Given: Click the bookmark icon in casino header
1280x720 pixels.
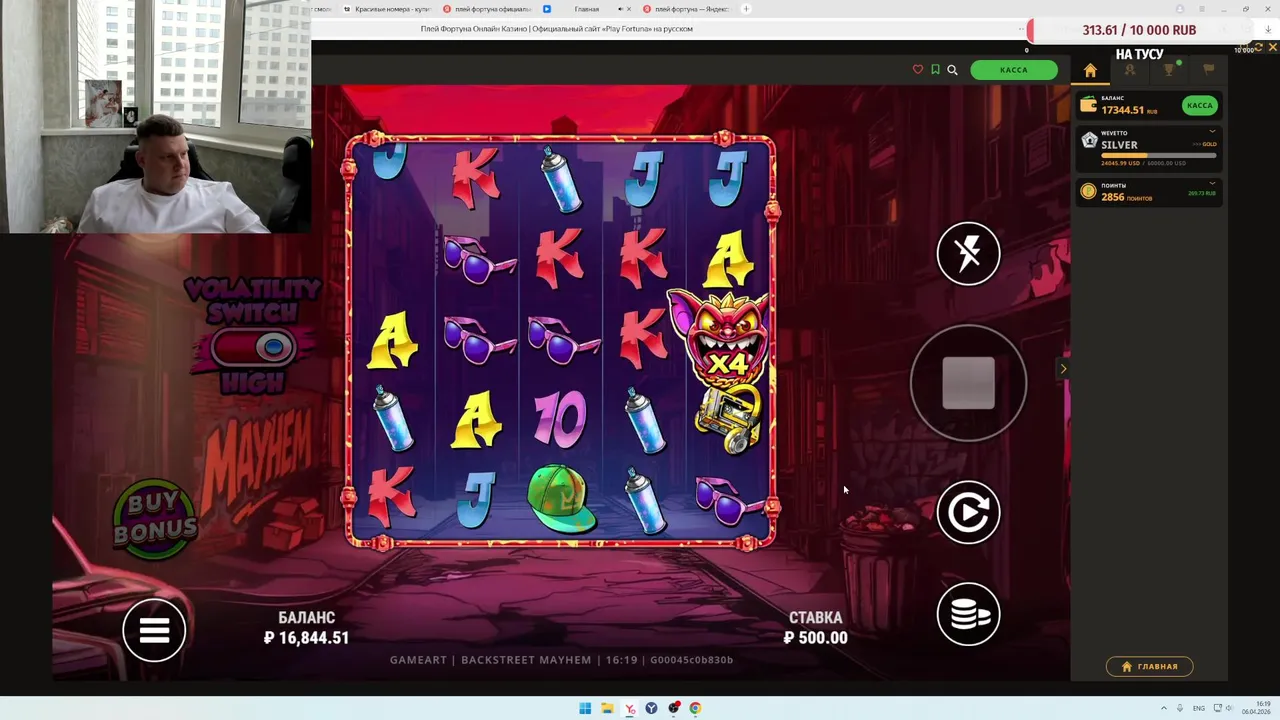Looking at the screenshot, I should (935, 70).
